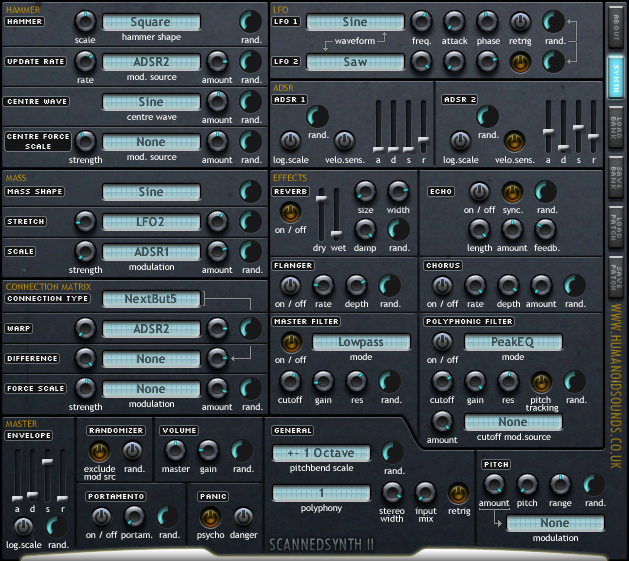This screenshot has width=629, height=561.
Task: Enable Echo on / off switch
Action: coord(479,191)
